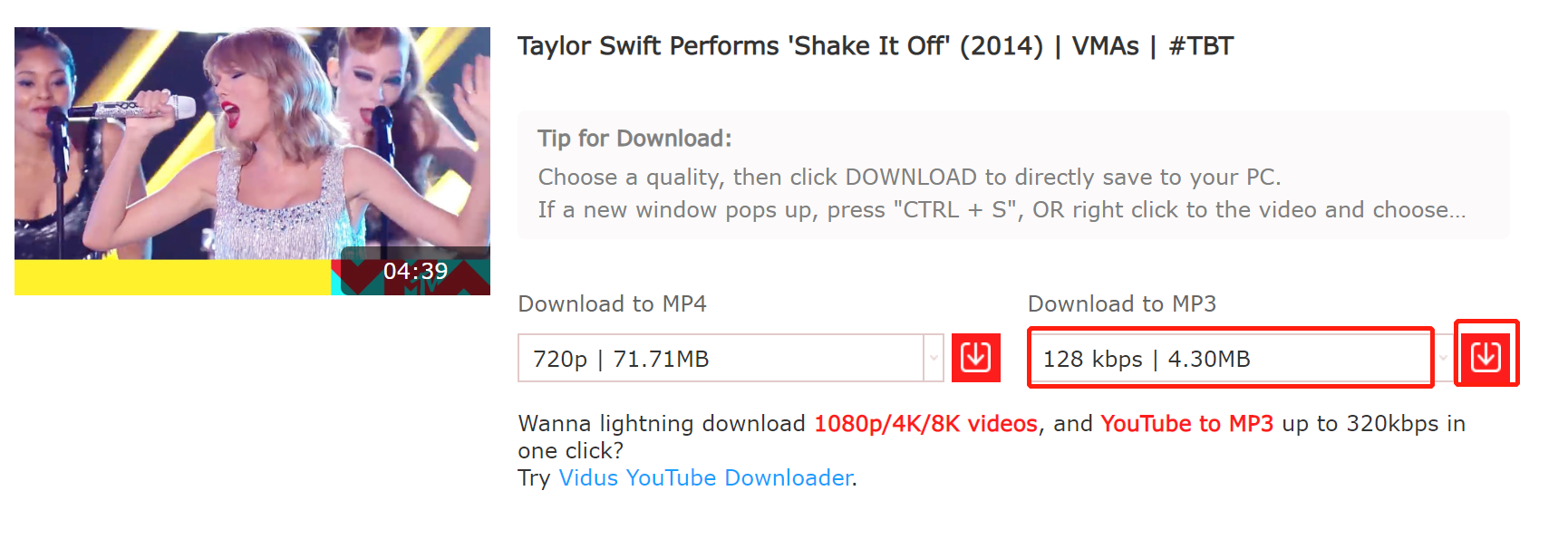The height and width of the screenshot is (558, 1568).
Task: Expand the MP4 quality dropdown arrow
Action: (934, 359)
